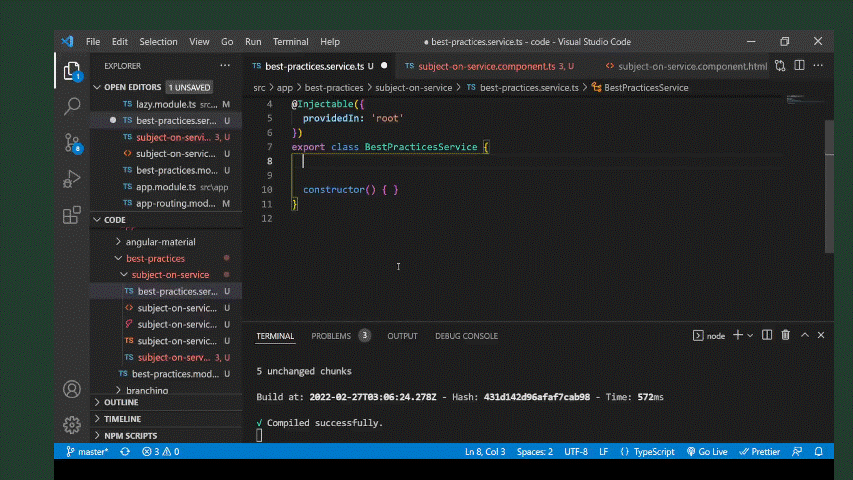Split the editor to the right

[x=799, y=66]
